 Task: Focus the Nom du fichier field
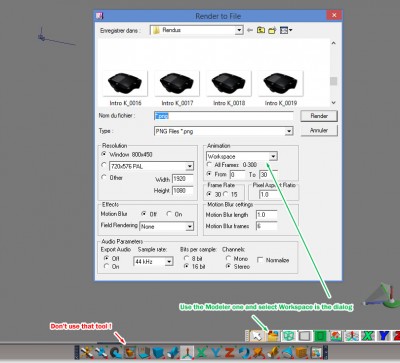224,116
